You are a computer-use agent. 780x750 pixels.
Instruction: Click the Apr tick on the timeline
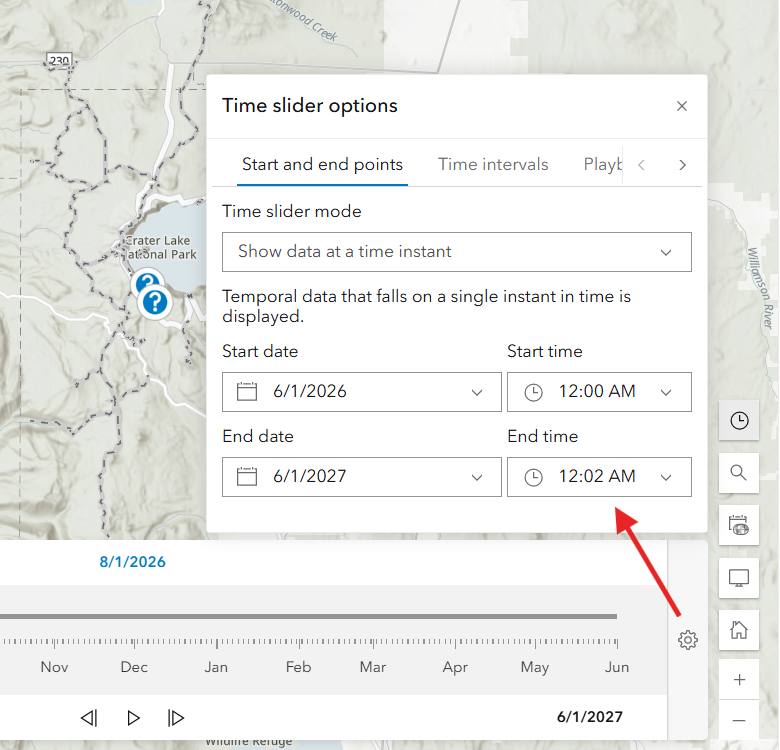click(455, 643)
